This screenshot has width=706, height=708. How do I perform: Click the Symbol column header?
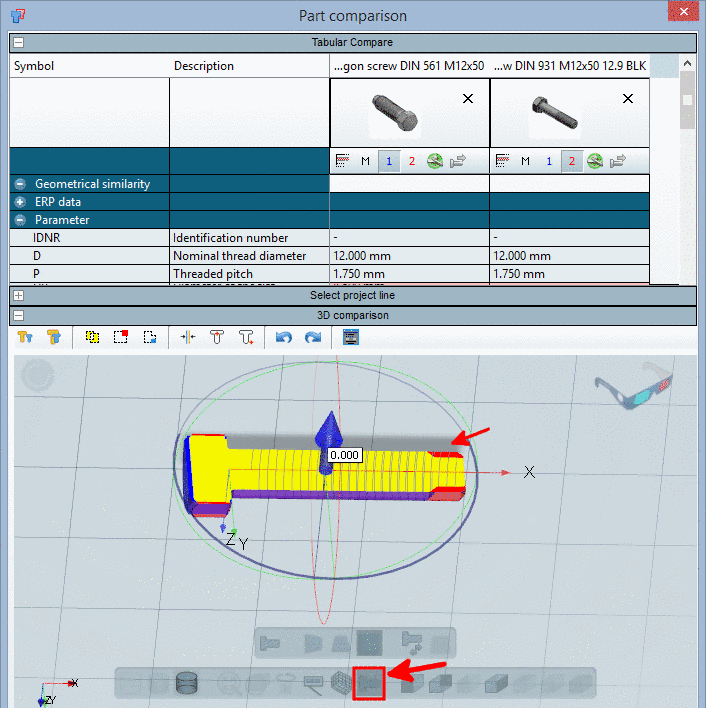(33, 66)
